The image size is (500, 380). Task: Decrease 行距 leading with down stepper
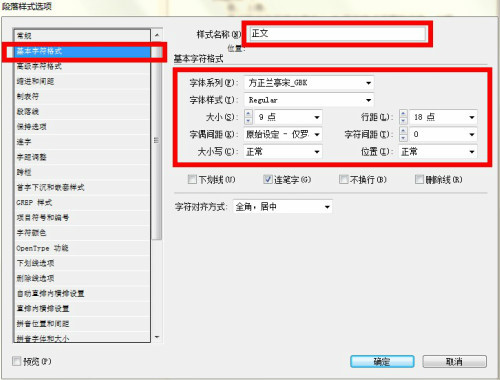403,120
